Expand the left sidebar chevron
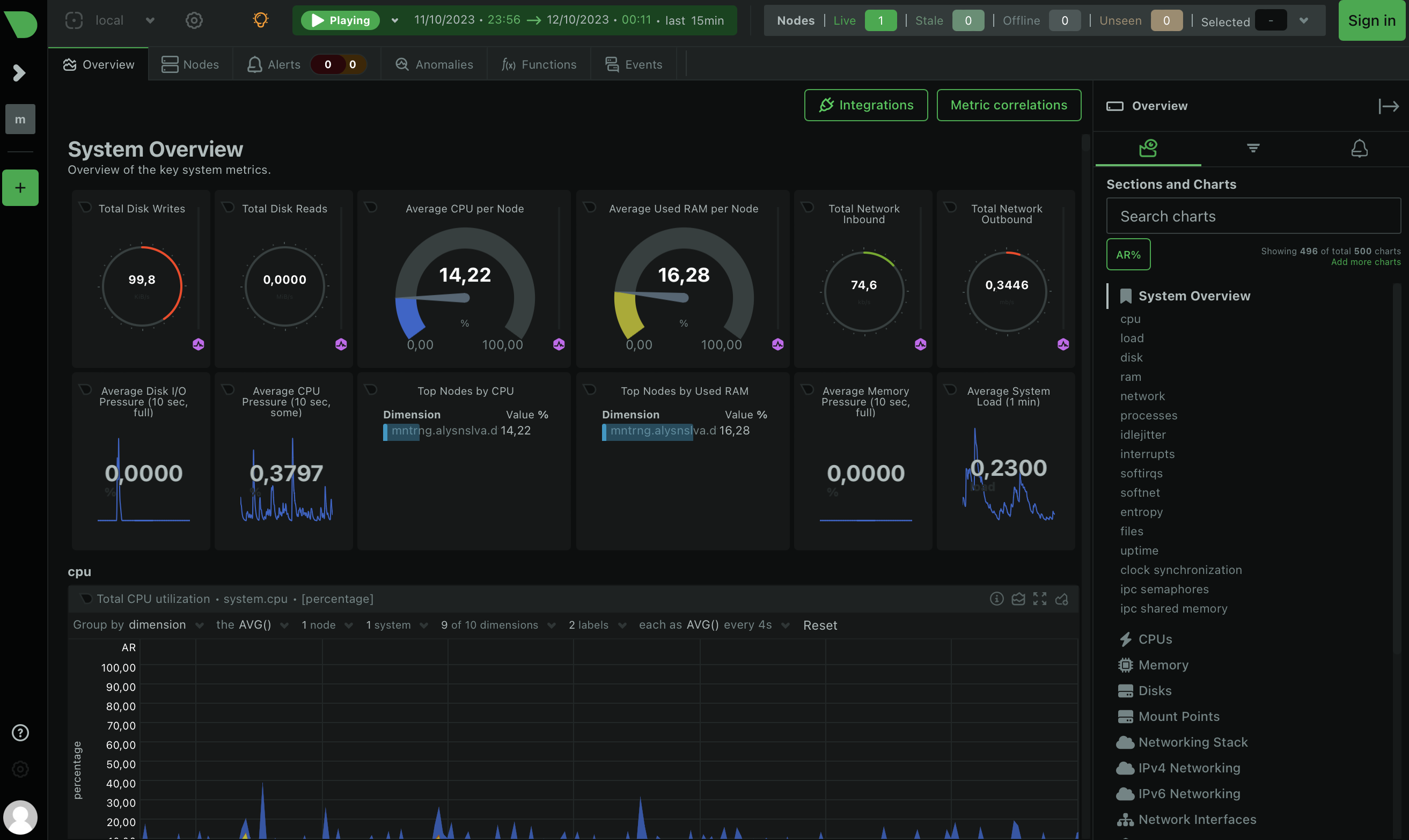1409x840 pixels. pos(19,72)
